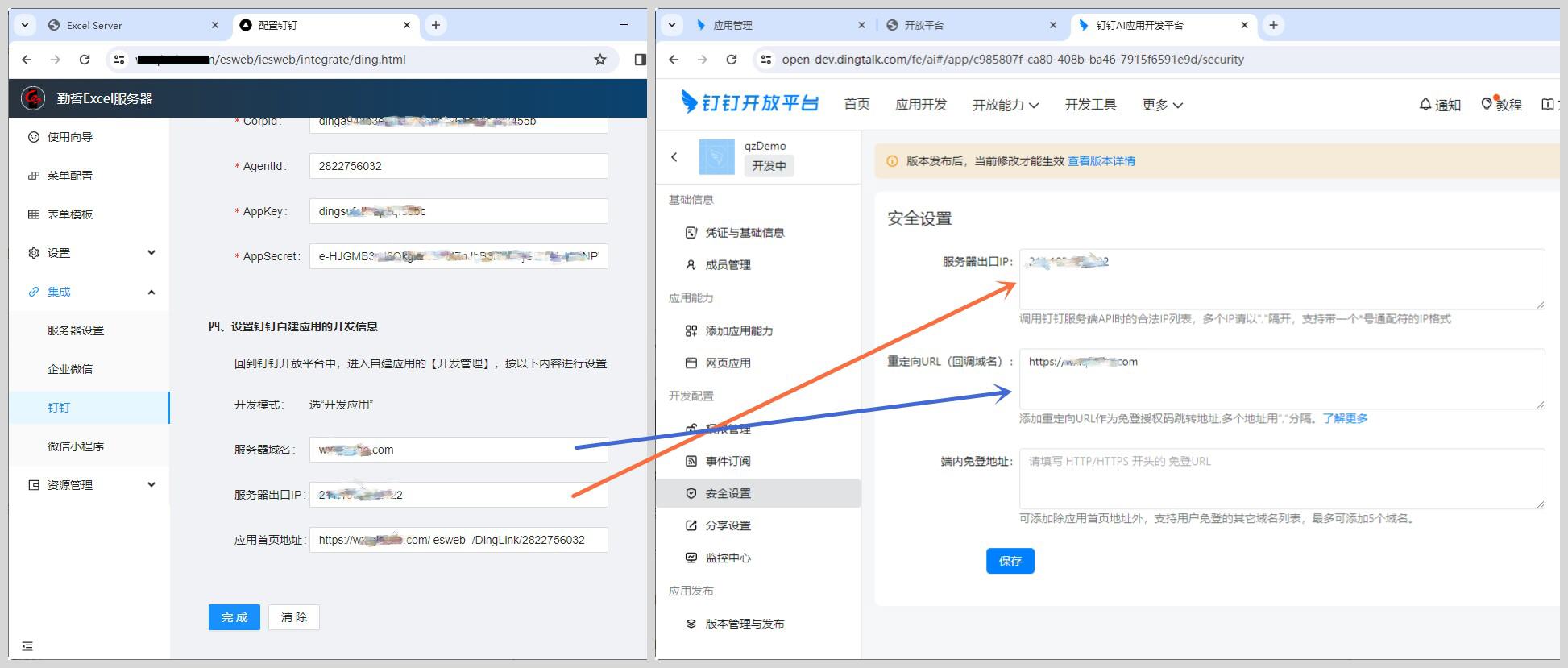
Task: Open the 通知 notification bell
Action: point(1440,105)
